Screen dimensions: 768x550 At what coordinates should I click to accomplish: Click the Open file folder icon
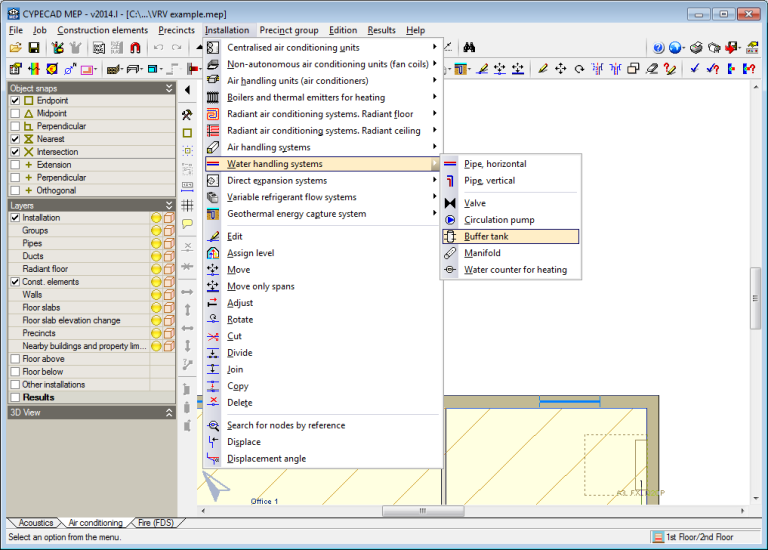click(x=16, y=48)
